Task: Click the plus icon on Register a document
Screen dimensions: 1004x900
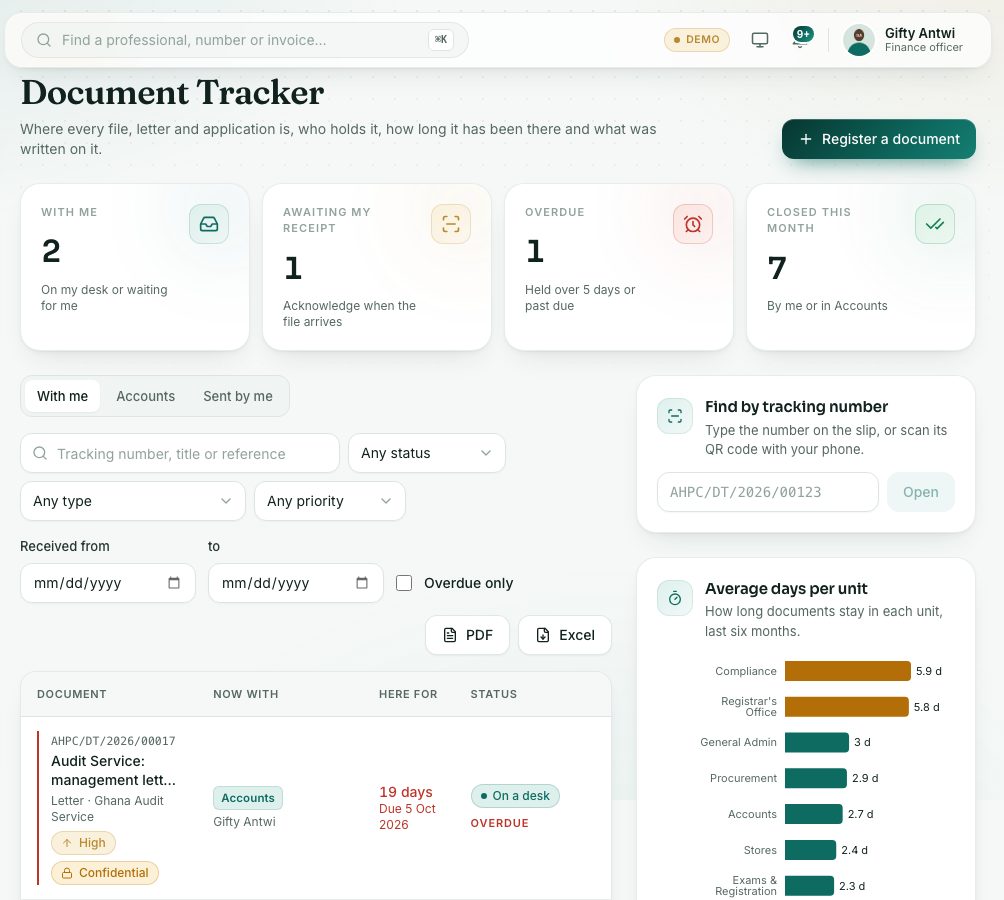Action: pos(806,139)
